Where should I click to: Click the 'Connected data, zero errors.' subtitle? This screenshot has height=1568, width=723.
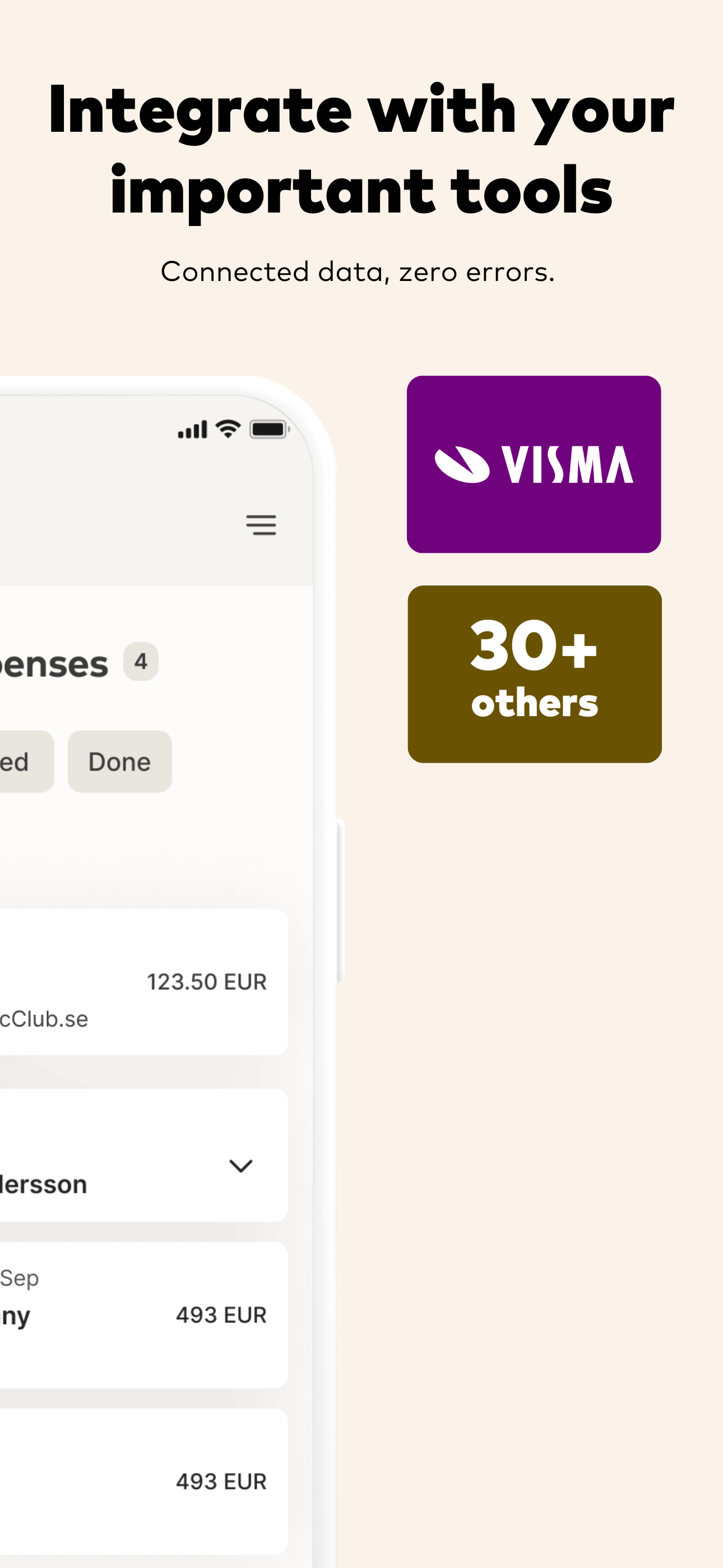(358, 271)
